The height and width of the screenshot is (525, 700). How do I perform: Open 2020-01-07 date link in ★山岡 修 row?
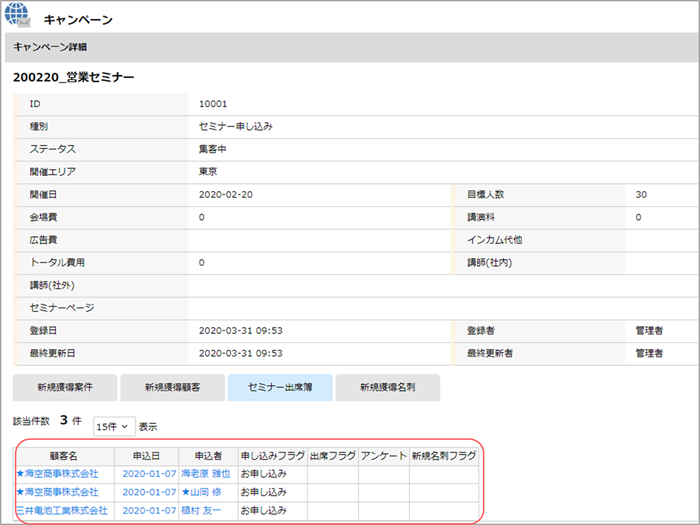point(149,492)
